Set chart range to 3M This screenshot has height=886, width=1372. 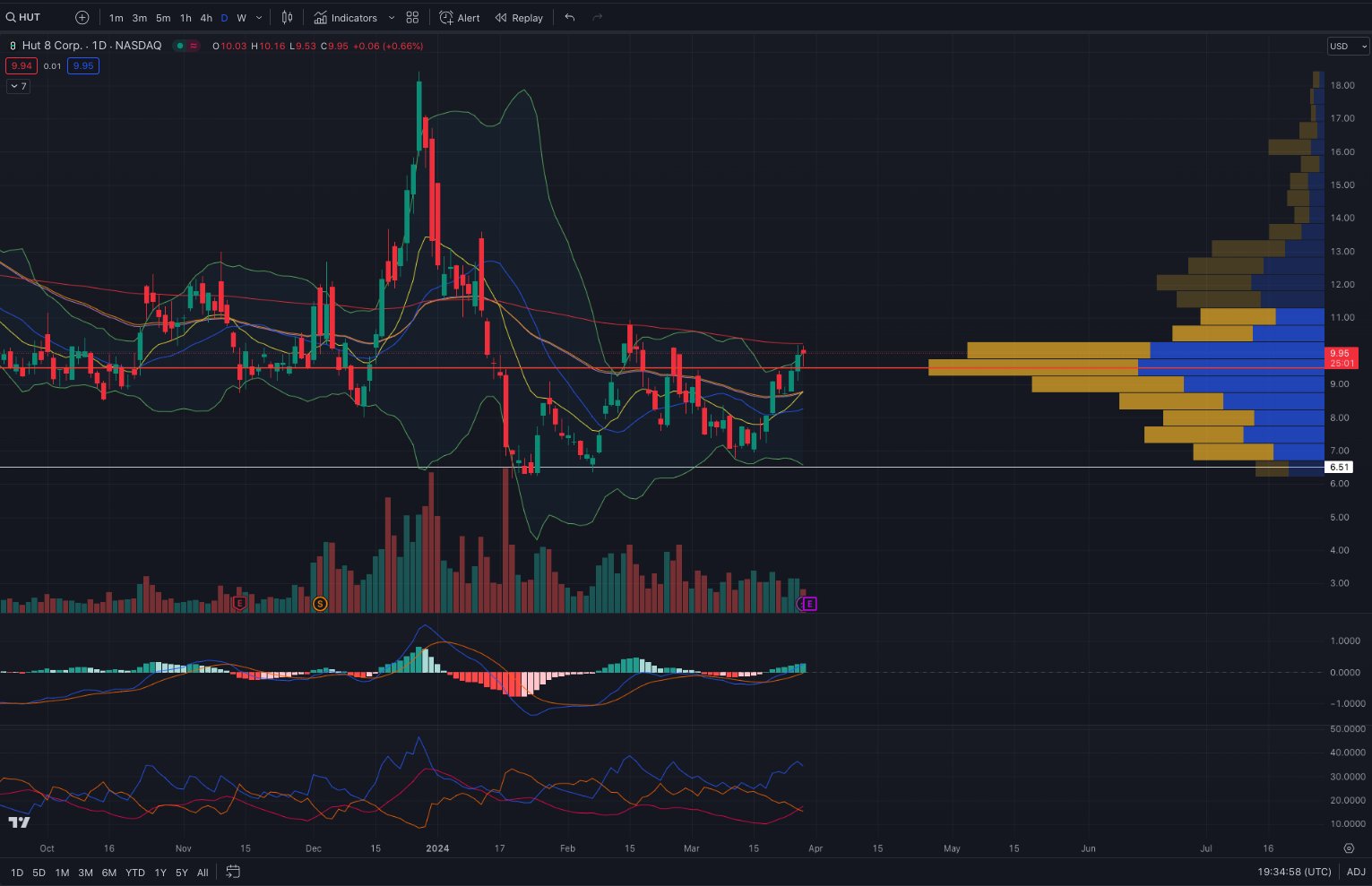86,872
